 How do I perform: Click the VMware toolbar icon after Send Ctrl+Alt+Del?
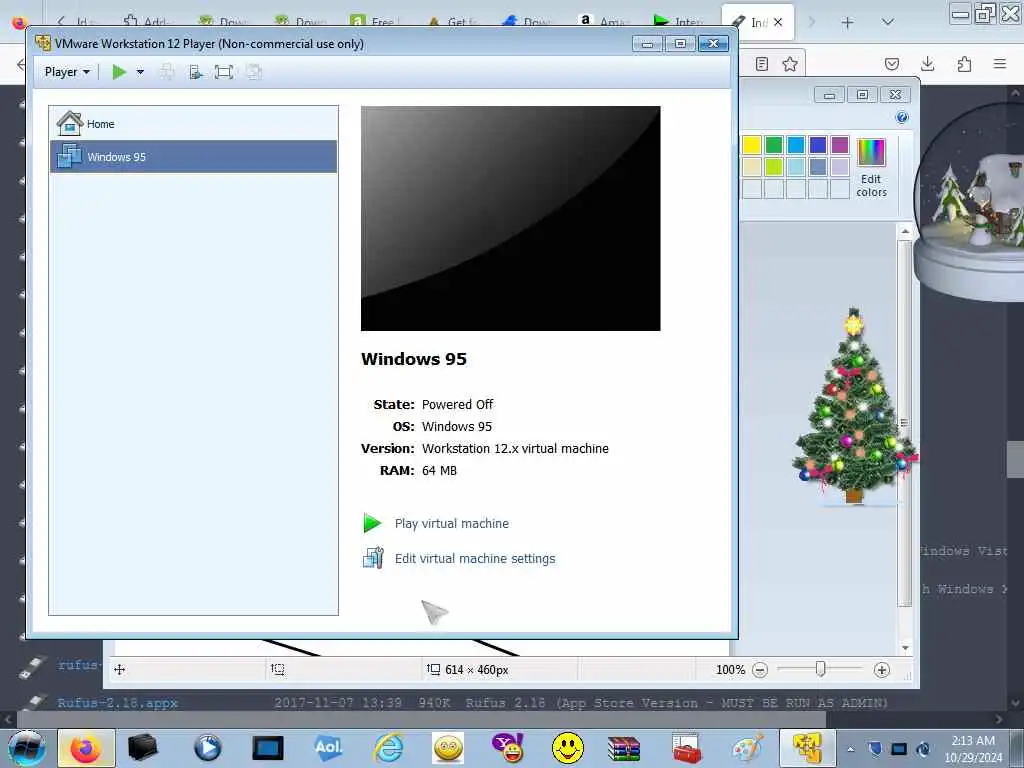(x=195, y=72)
